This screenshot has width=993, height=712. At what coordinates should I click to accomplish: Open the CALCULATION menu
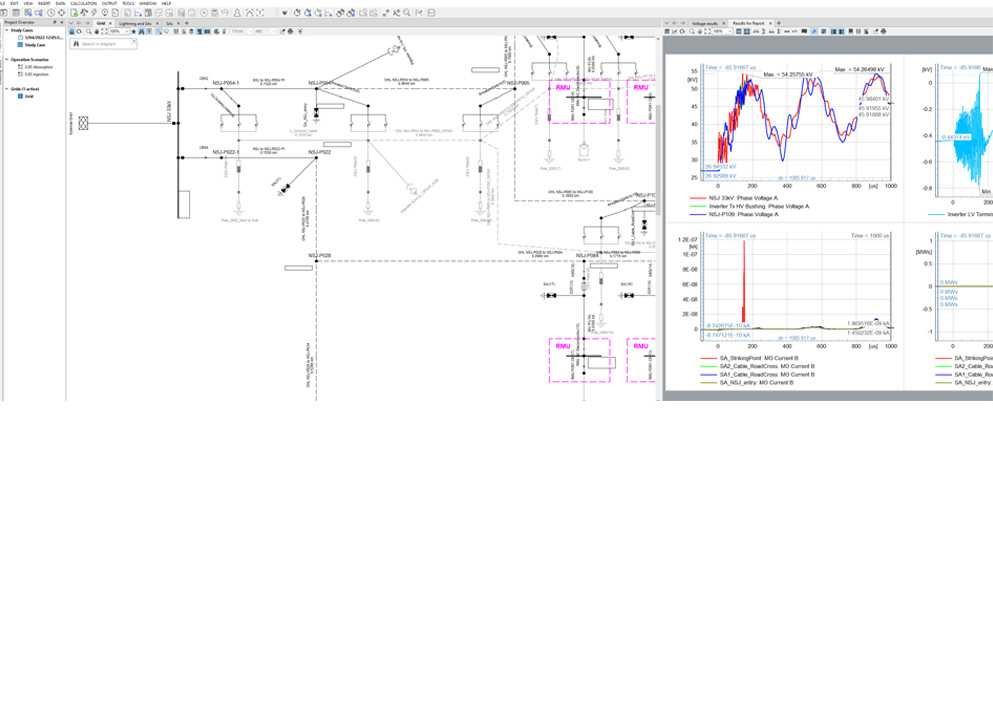click(83, 3)
